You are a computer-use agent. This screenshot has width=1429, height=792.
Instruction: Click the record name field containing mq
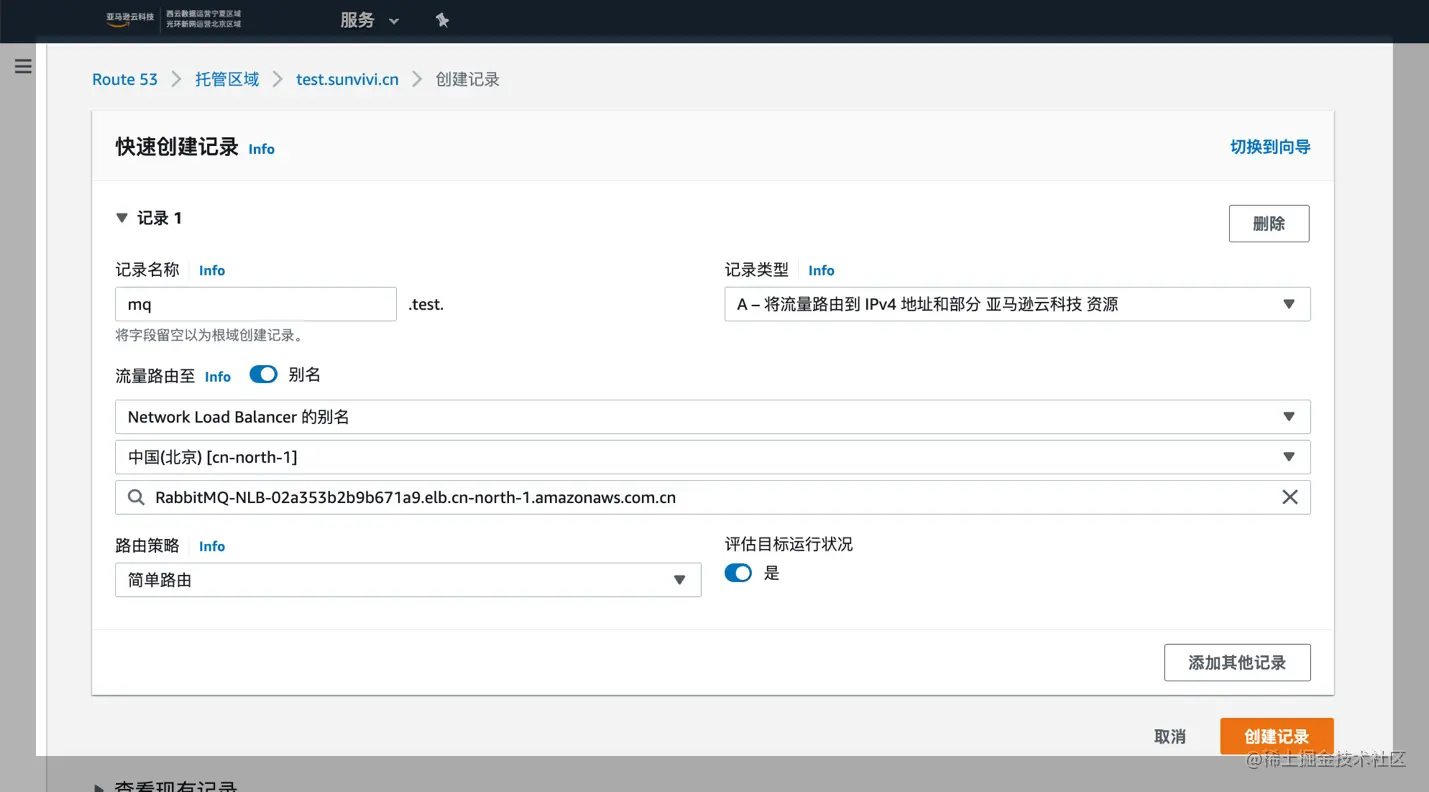click(256, 304)
